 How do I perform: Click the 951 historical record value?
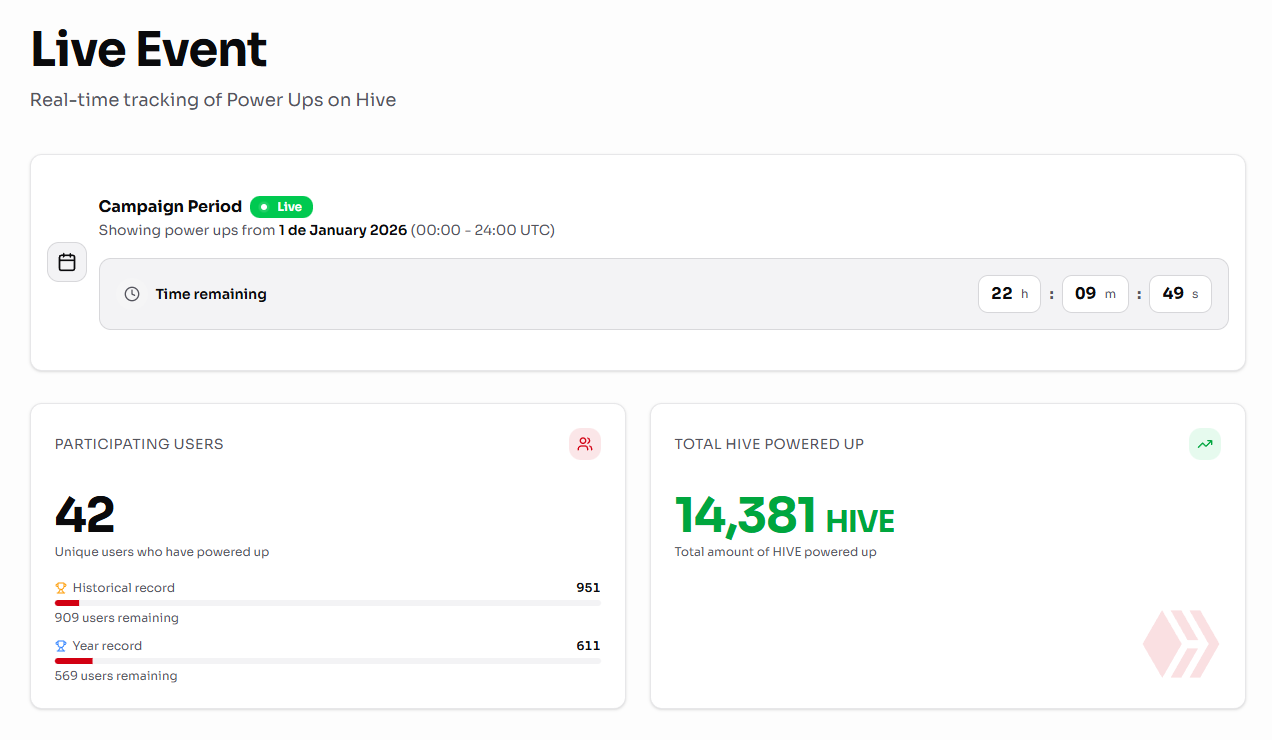tap(588, 588)
